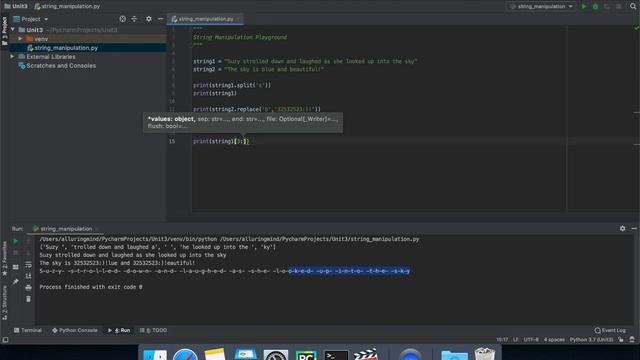Open Search Everywhere with the magnifier icon

pyautogui.click(x=633, y=7)
